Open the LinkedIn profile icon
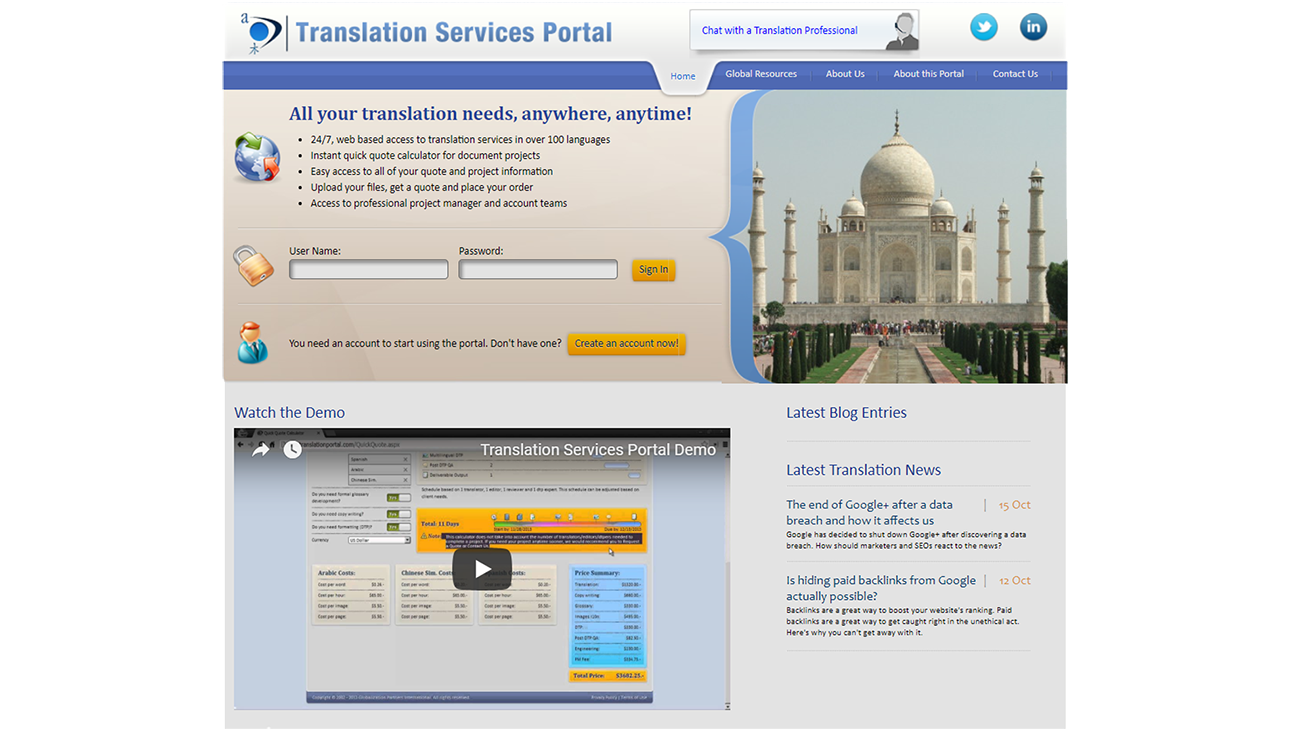This screenshot has height=731, width=1300. click(x=1033, y=27)
